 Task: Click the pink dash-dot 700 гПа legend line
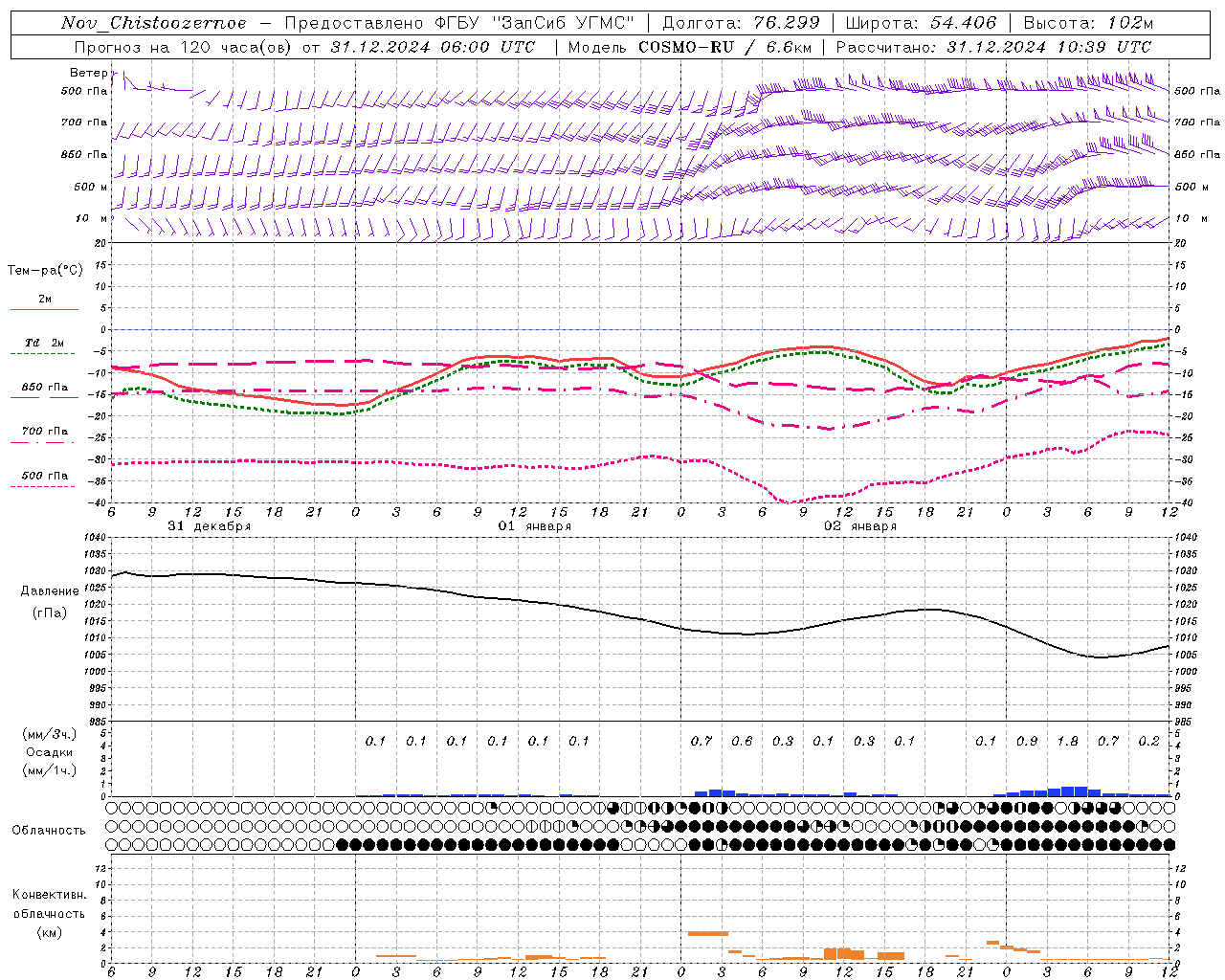coord(42,442)
